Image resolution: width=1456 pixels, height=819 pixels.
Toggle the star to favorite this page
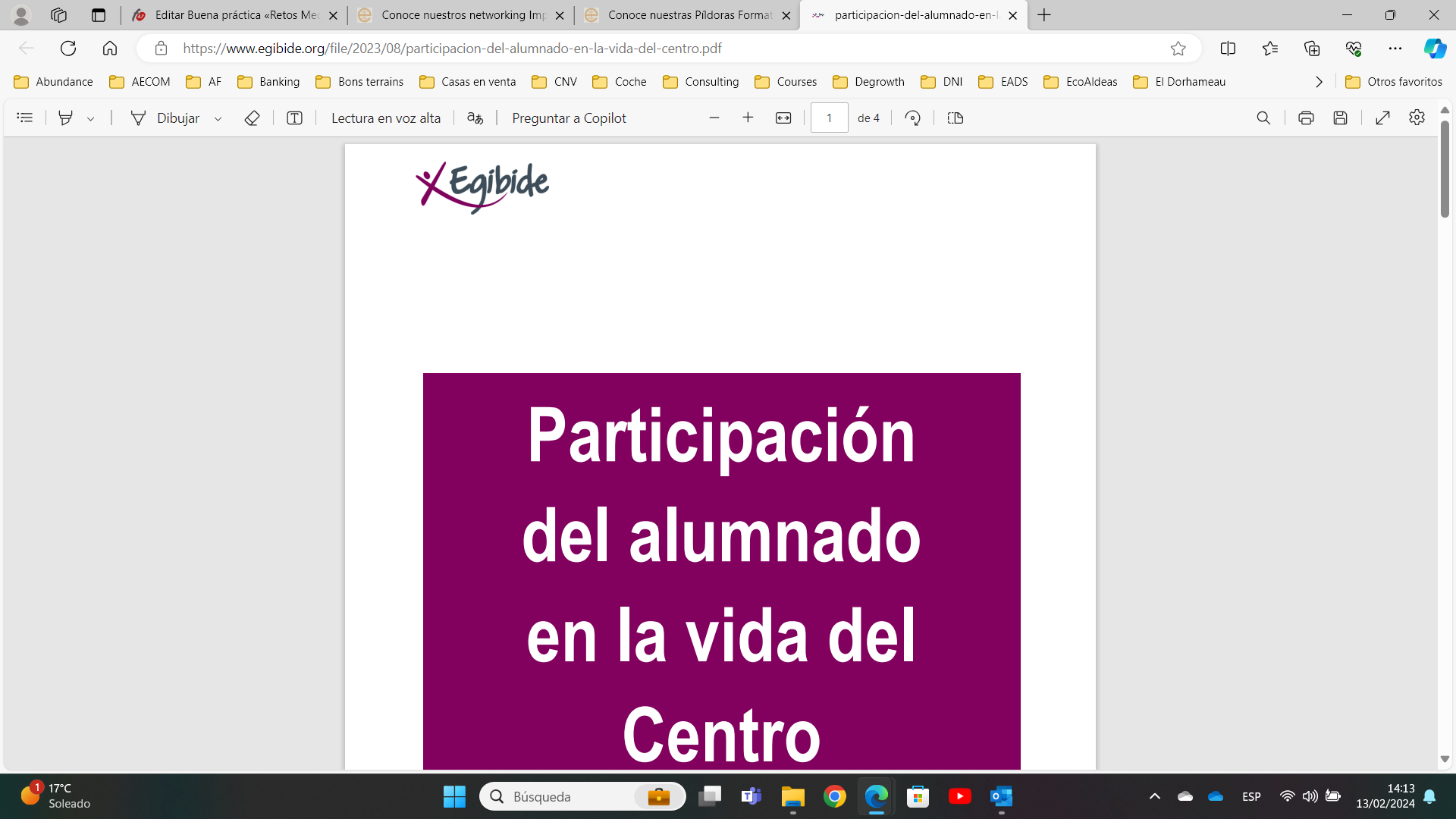[1178, 49]
